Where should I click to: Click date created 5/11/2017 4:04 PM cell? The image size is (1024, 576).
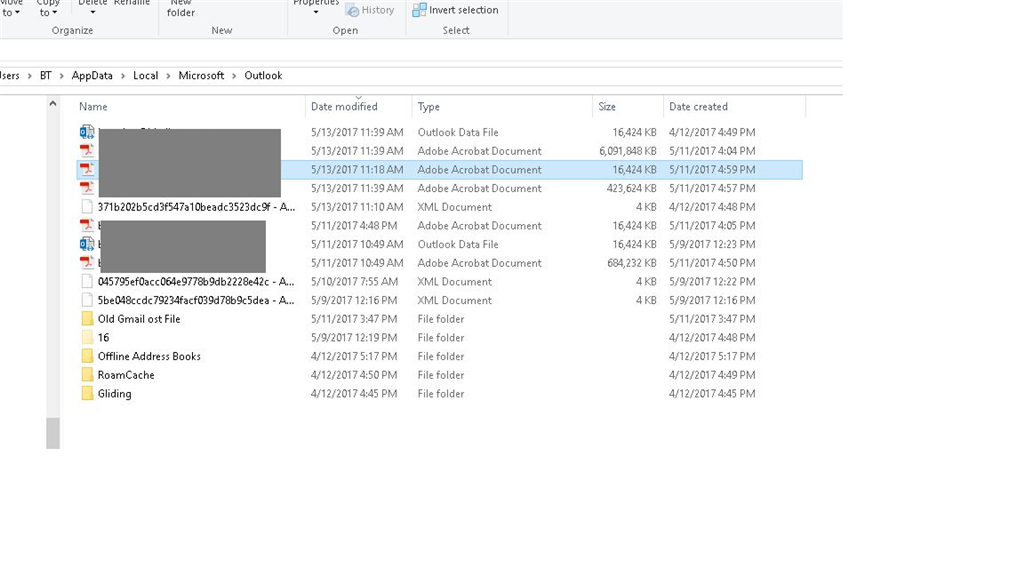click(712, 151)
